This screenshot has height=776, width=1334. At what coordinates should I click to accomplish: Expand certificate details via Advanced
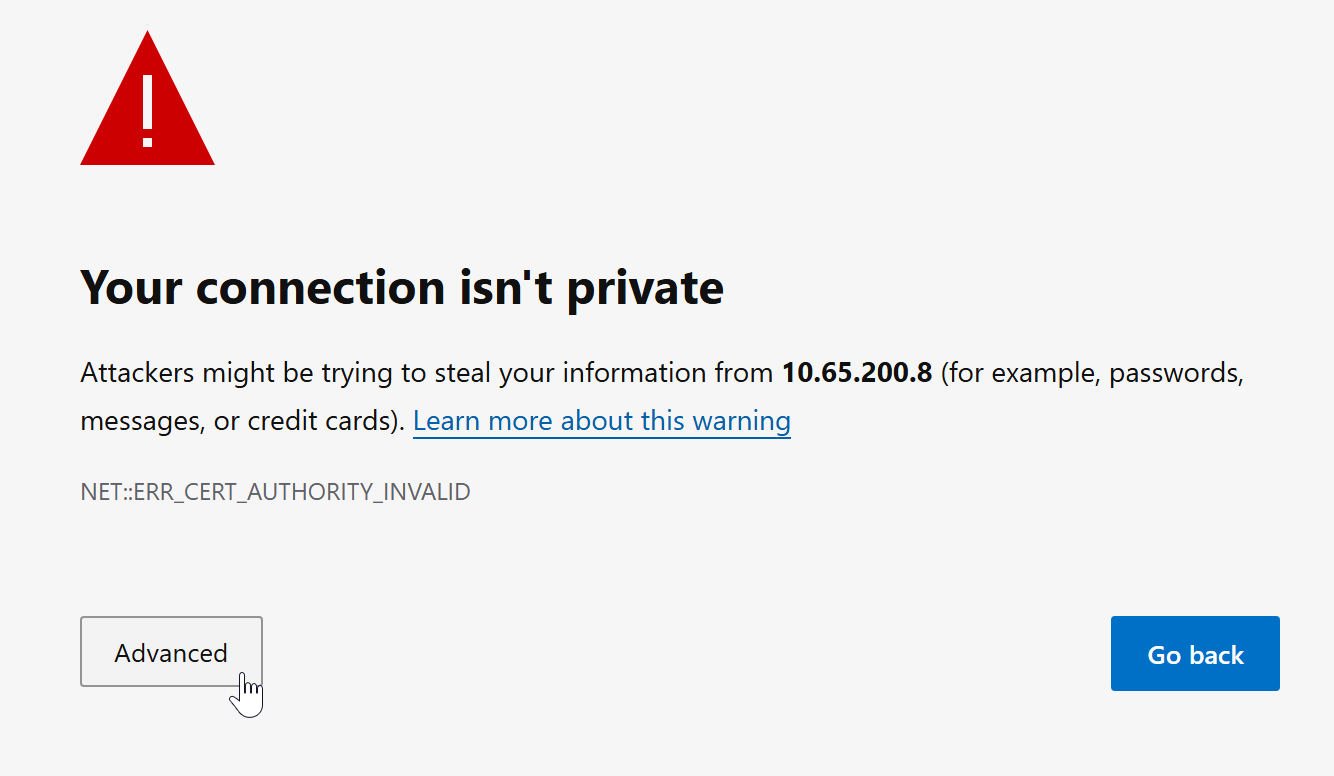coord(171,652)
